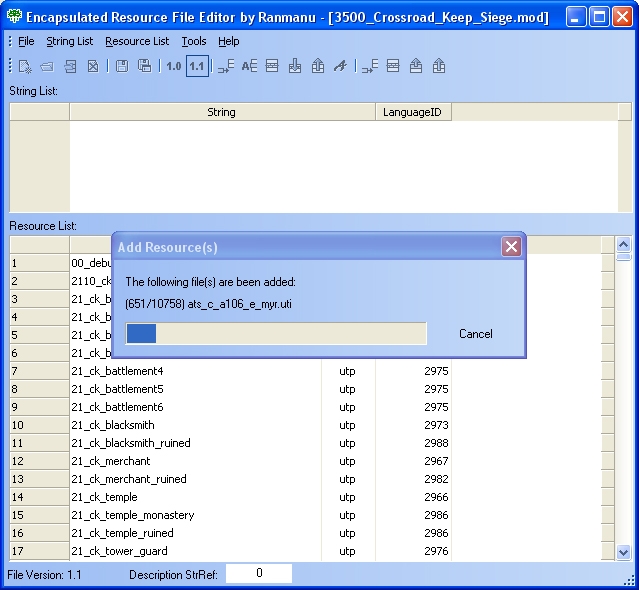The width and height of the screenshot is (639, 590).
Task: Click the Close file toolbar icon
Action: [93, 66]
